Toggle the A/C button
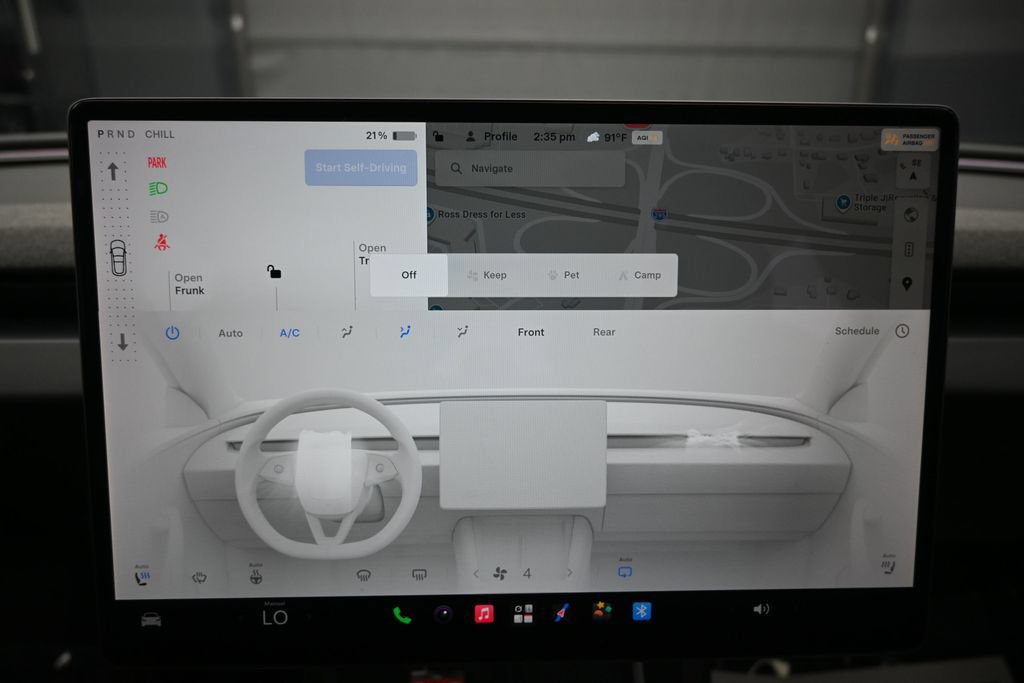This screenshot has height=683, width=1024. pos(289,333)
